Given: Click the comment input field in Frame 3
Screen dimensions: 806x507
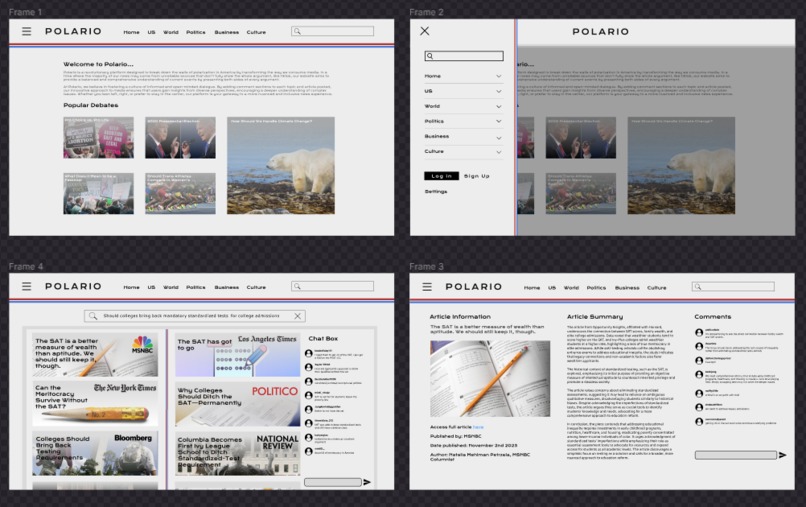Looking at the screenshot, I should [x=736, y=455].
